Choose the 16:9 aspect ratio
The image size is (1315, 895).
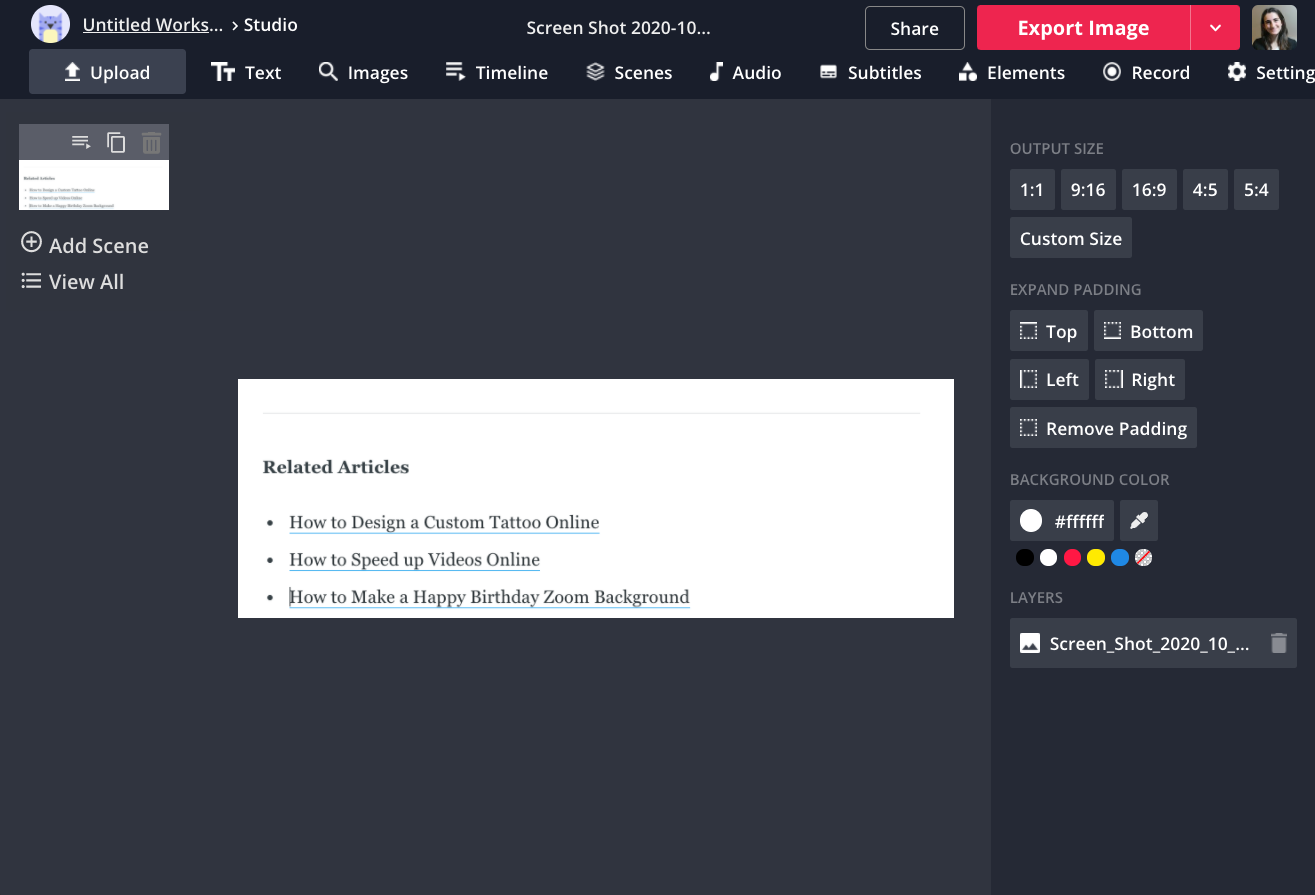click(1149, 190)
